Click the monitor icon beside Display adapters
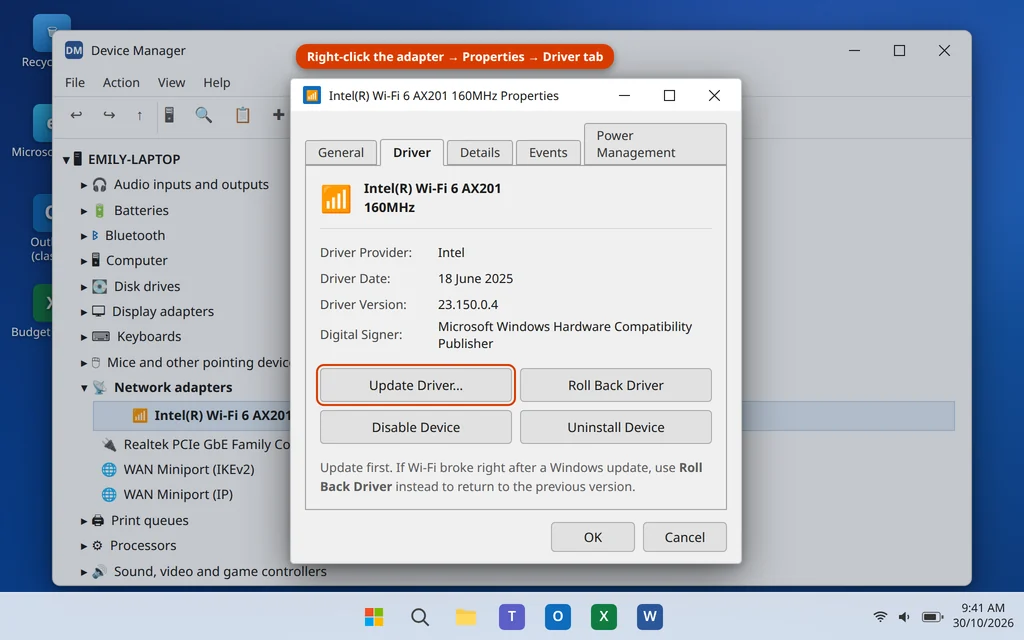This screenshot has width=1024, height=640. pos(99,311)
